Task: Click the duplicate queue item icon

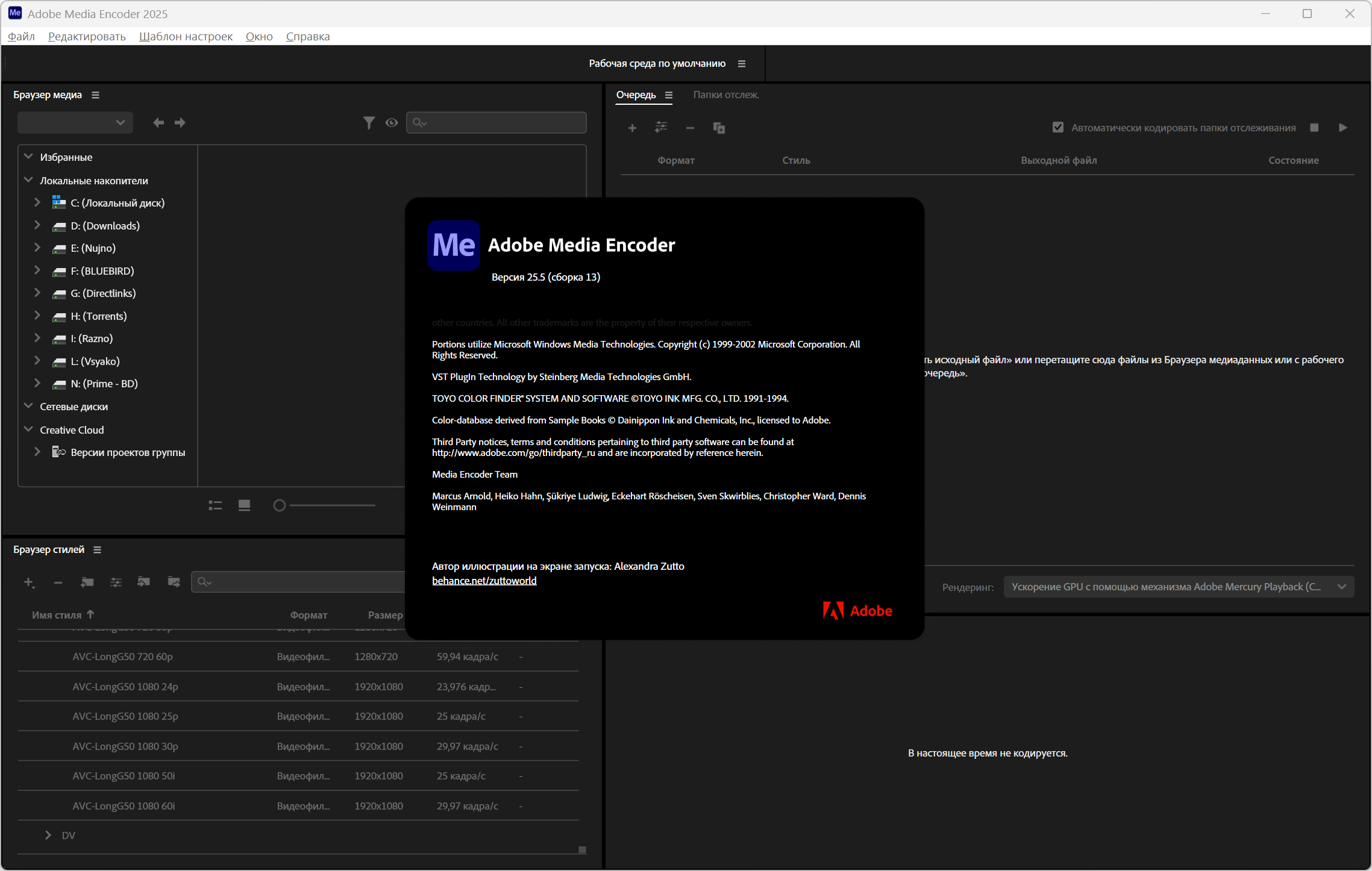Action: click(719, 128)
